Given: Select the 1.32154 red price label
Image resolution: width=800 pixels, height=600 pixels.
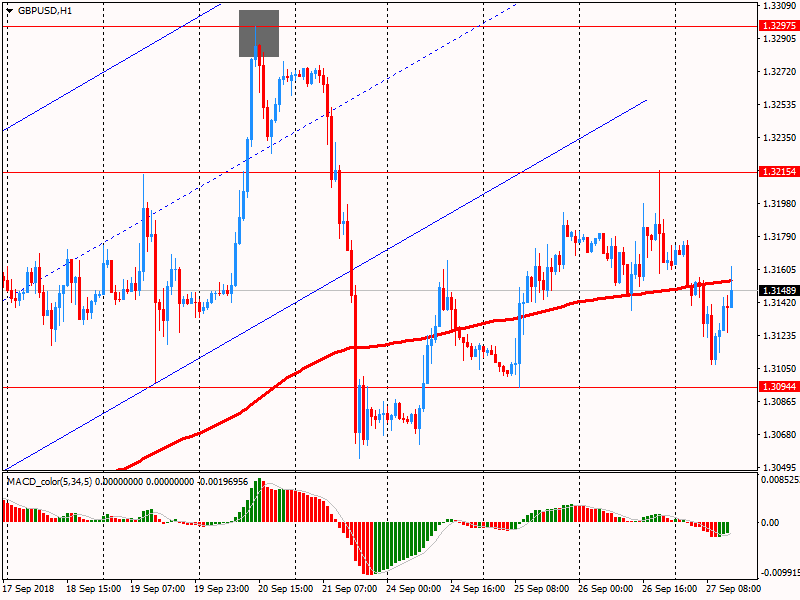Looking at the screenshot, I should [779, 171].
